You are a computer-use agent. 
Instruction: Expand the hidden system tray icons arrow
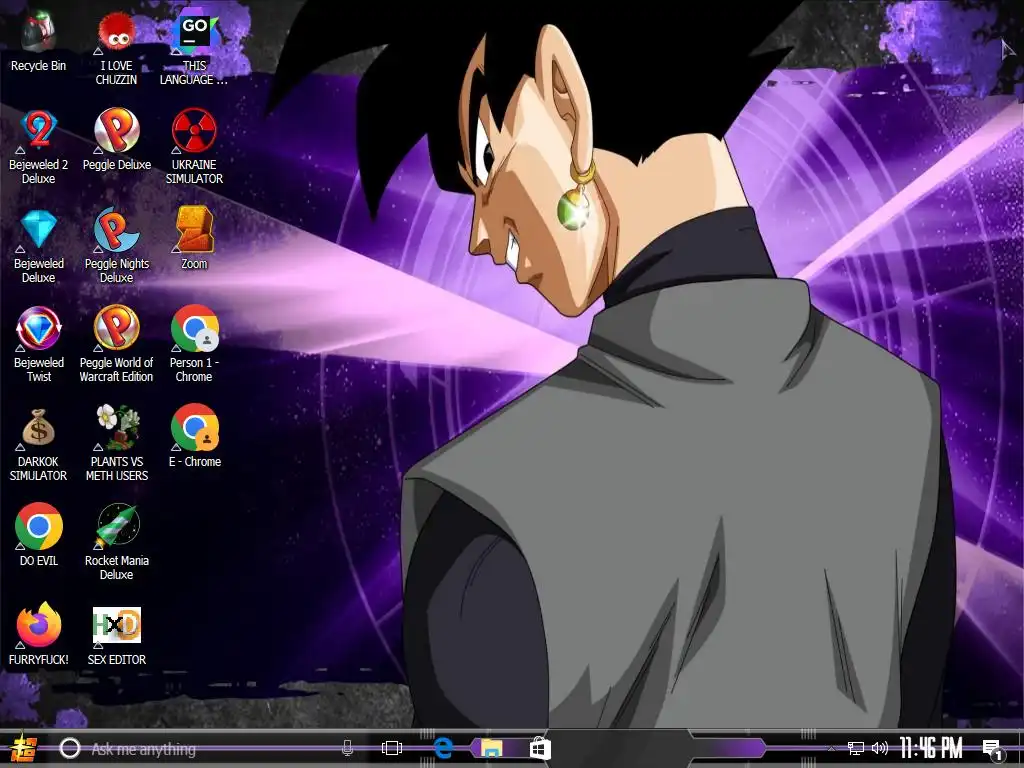click(x=831, y=749)
